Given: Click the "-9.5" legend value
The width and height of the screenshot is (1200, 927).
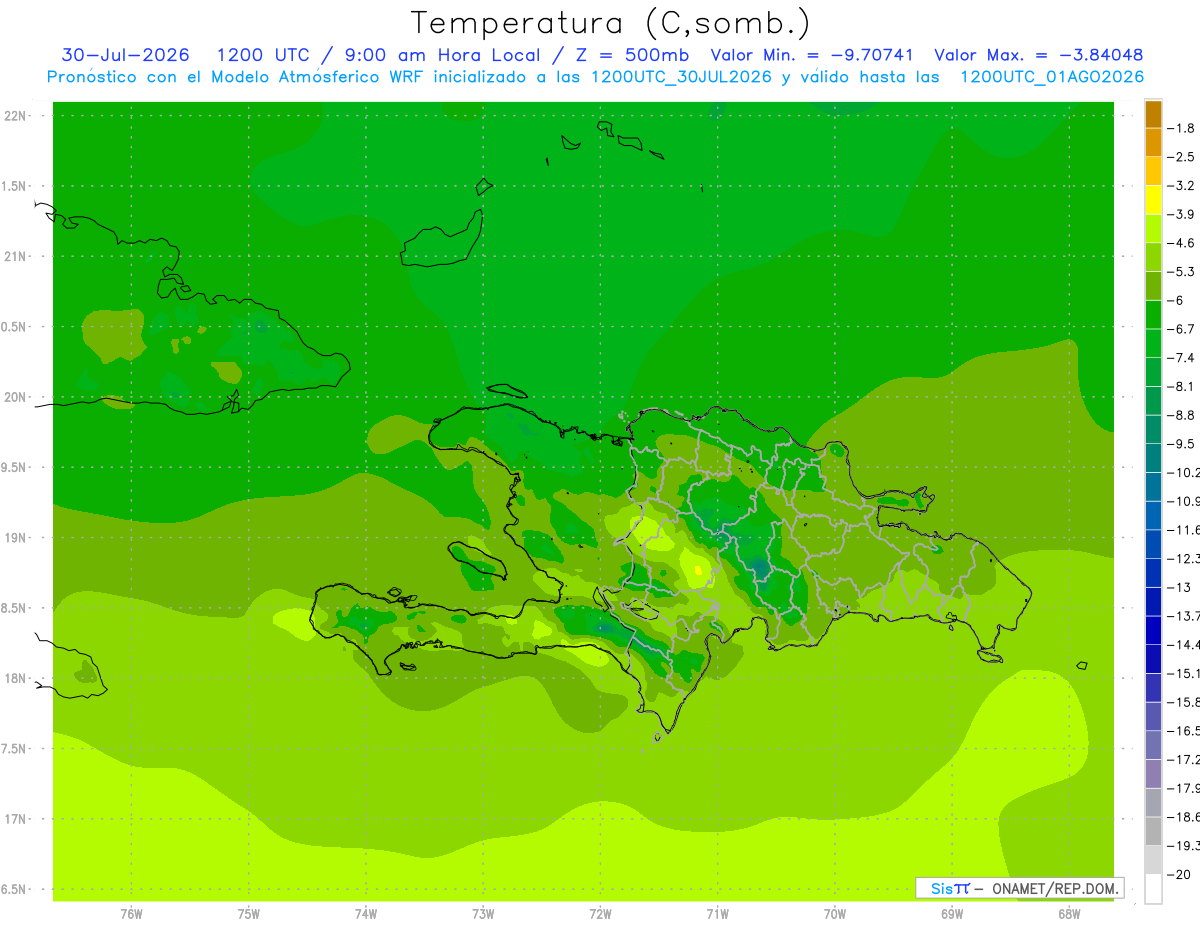Looking at the screenshot, I should point(1182,444).
